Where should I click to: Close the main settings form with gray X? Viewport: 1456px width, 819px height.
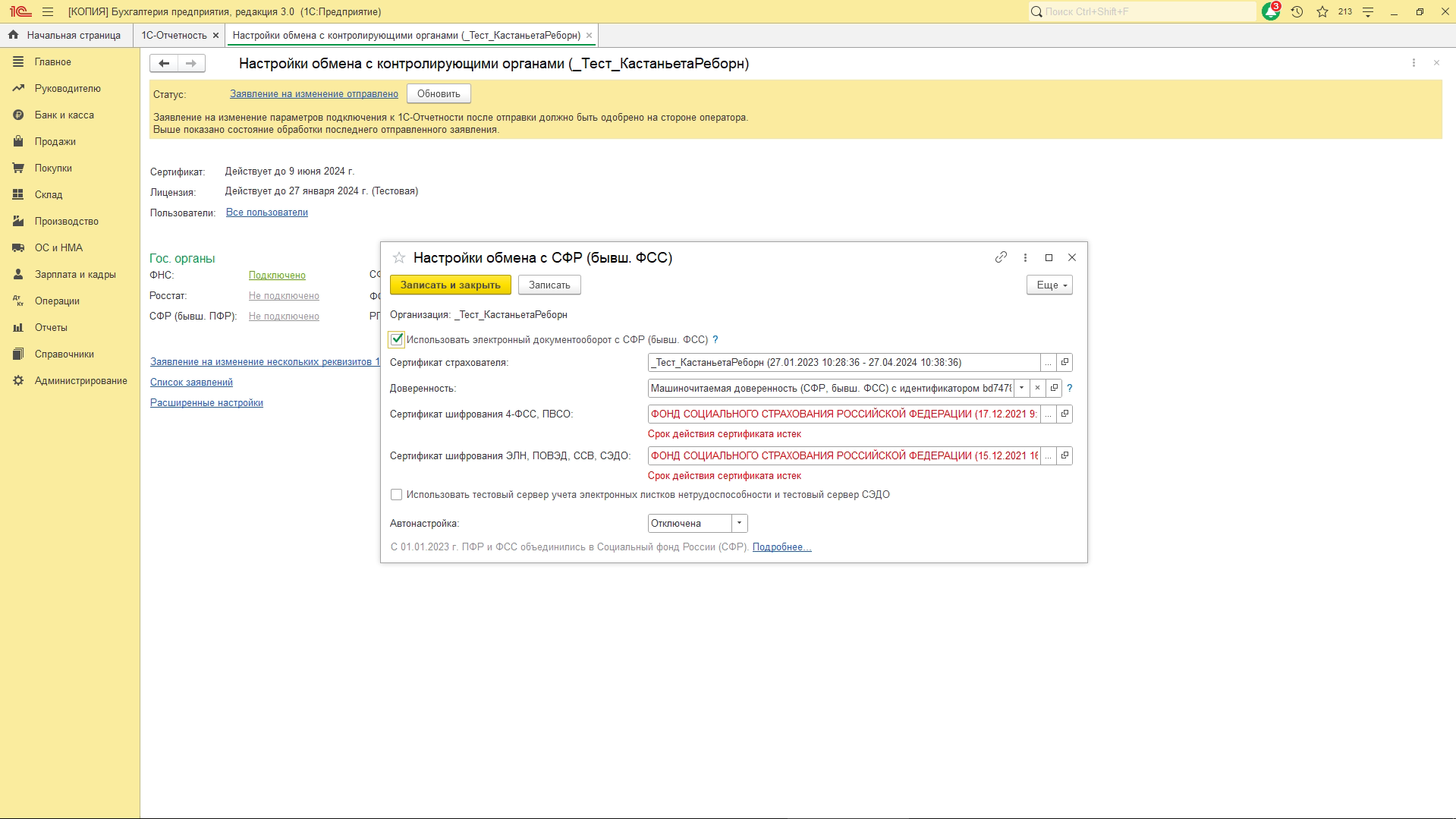tap(1436, 63)
